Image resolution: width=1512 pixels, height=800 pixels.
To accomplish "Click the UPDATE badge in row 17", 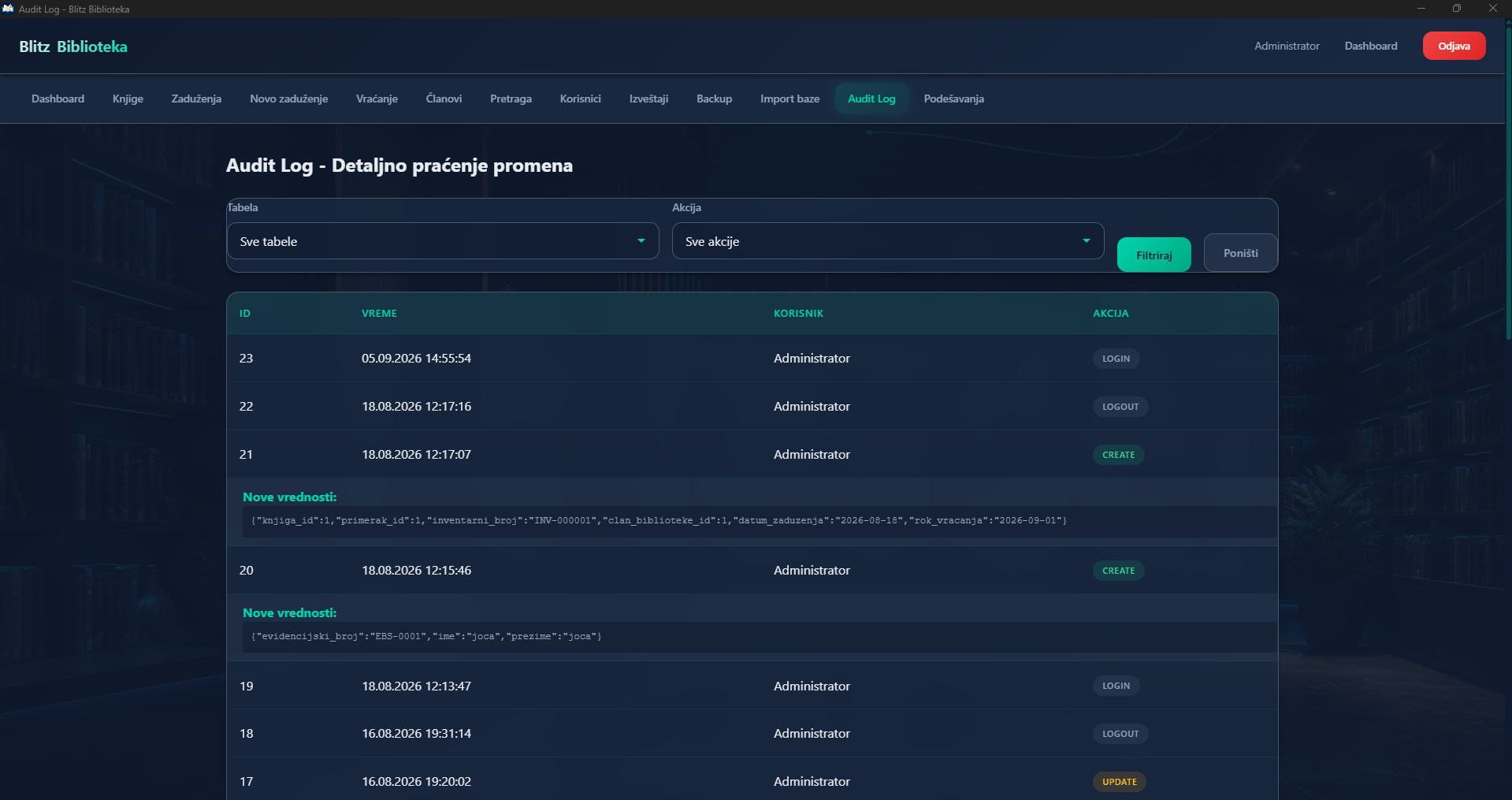I will click(1119, 782).
